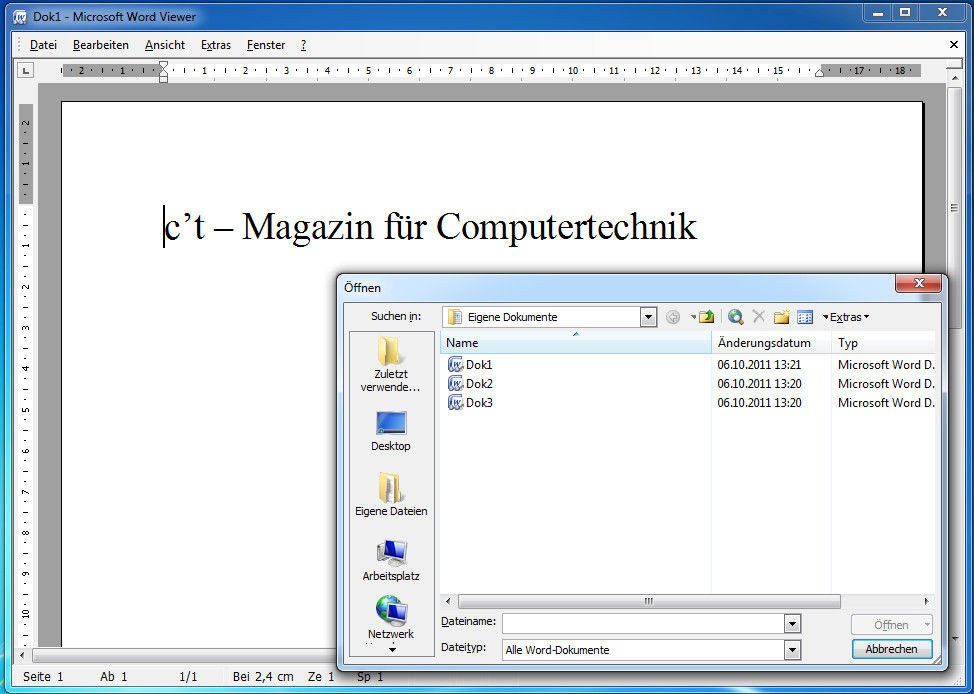Expand the places bar down arrow

coord(392,650)
